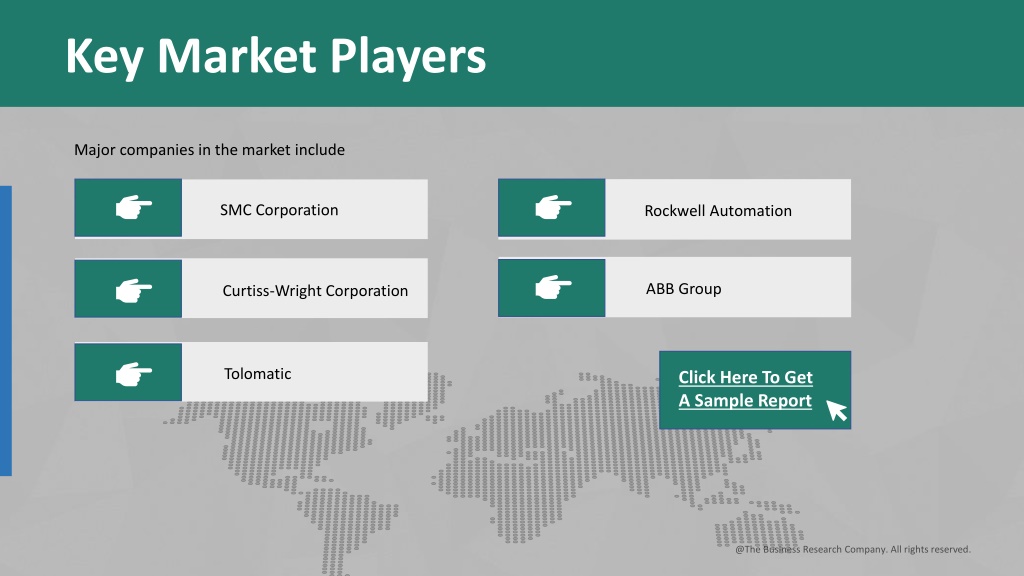Click the Key Market Players heading
The image size is (1024, 576).
pyautogui.click(x=276, y=56)
